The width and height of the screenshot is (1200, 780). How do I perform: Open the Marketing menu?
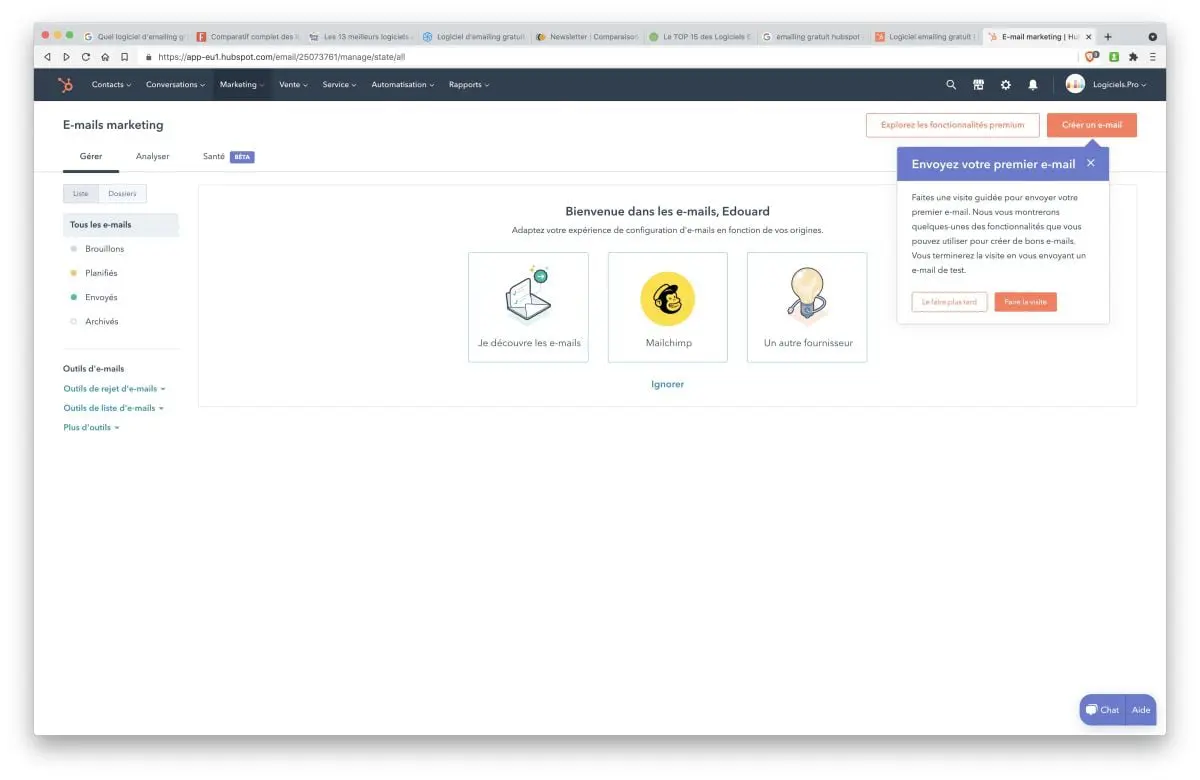(x=242, y=85)
